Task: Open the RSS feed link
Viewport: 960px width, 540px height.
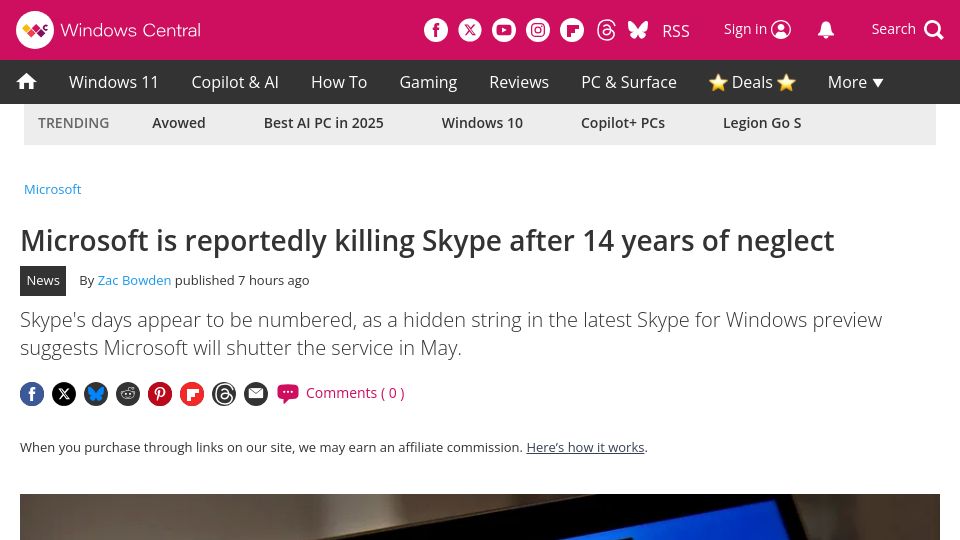Action: click(676, 31)
